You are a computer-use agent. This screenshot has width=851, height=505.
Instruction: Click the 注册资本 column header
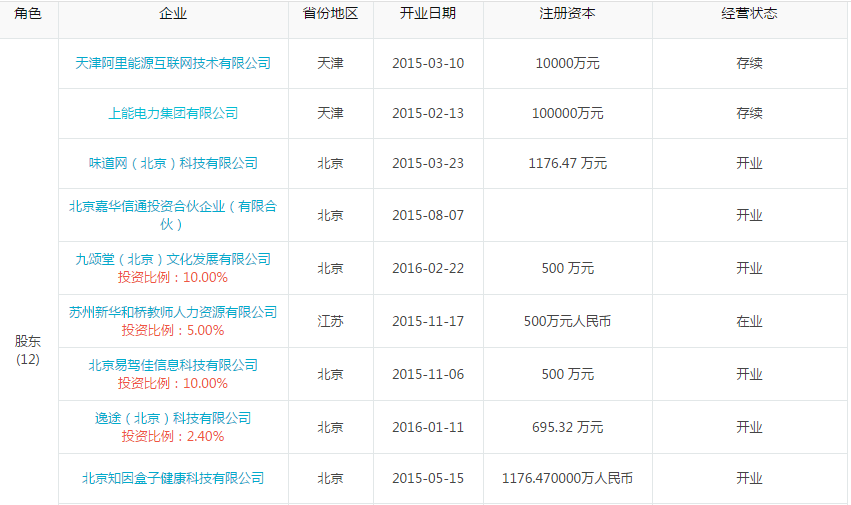coord(568,14)
